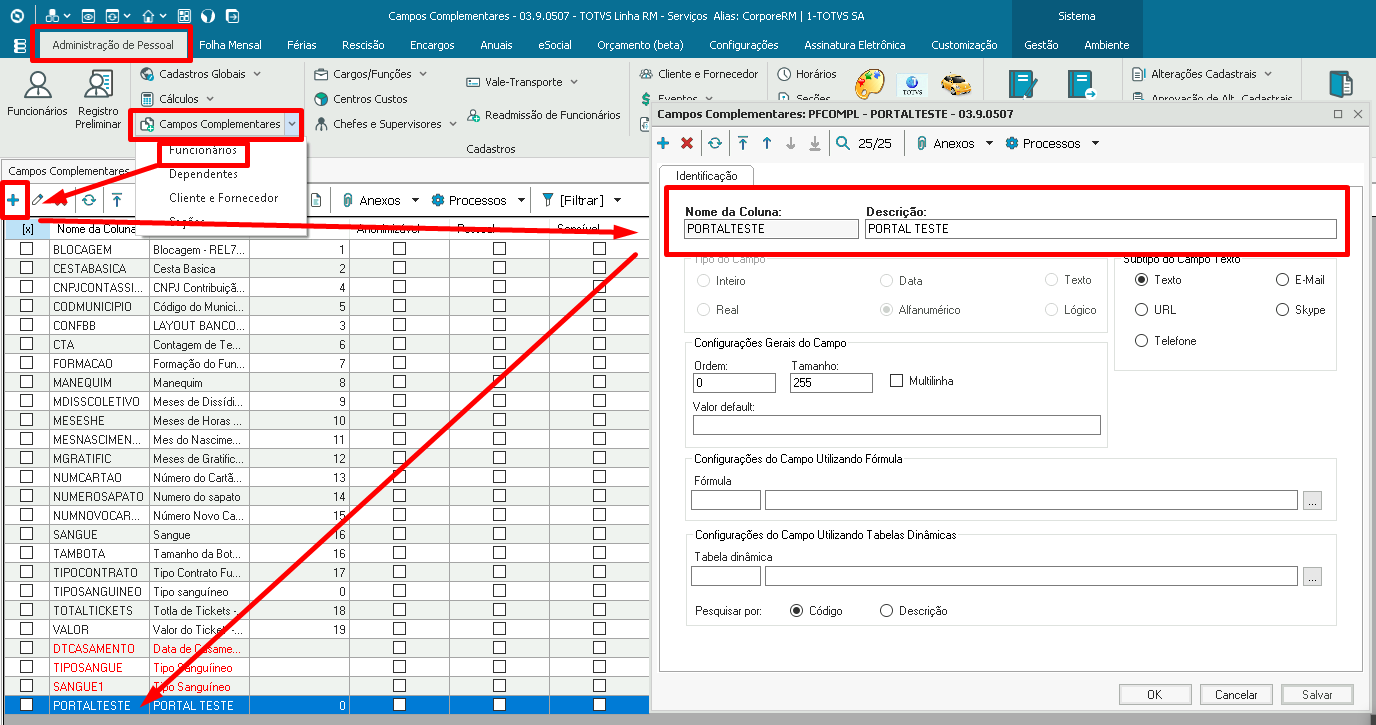Click the grid layout icon in quick access bar
The width and height of the screenshot is (1376, 725).
[184, 16]
